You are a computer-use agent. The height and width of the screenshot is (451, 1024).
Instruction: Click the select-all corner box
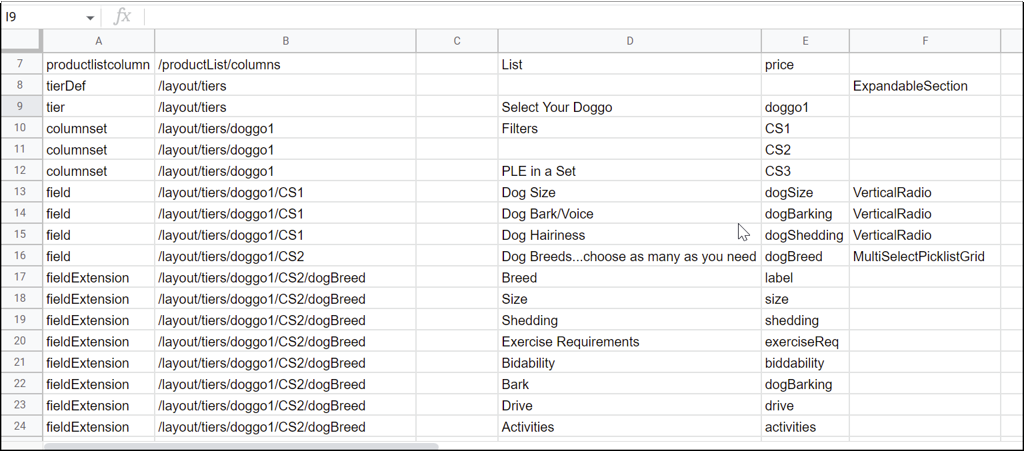(22, 41)
